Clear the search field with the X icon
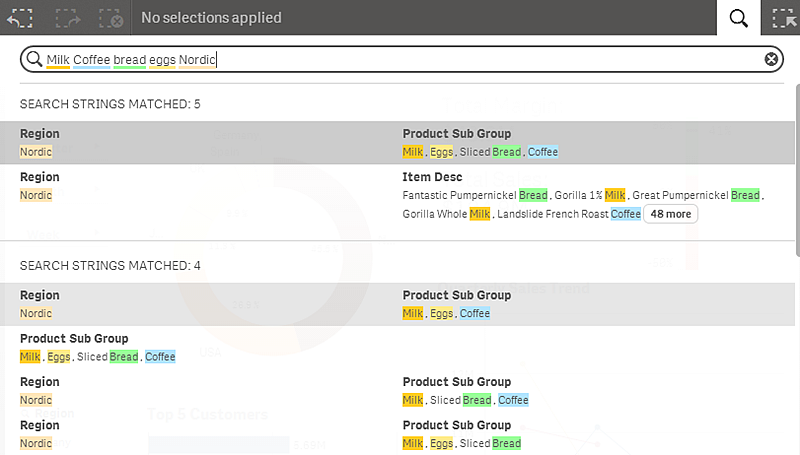Image resolution: width=800 pixels, height=455 pixels. pyautogui.click(x=771, y=60)
